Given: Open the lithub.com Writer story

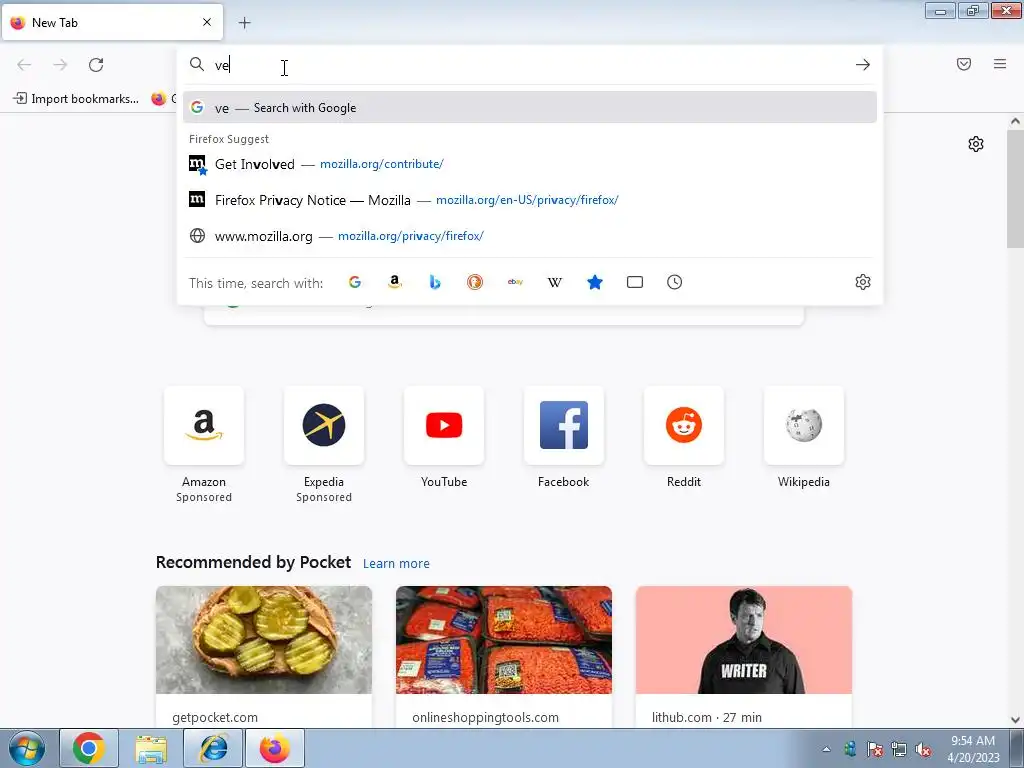Looking at the screenshot, I should [x=744, y=656].
